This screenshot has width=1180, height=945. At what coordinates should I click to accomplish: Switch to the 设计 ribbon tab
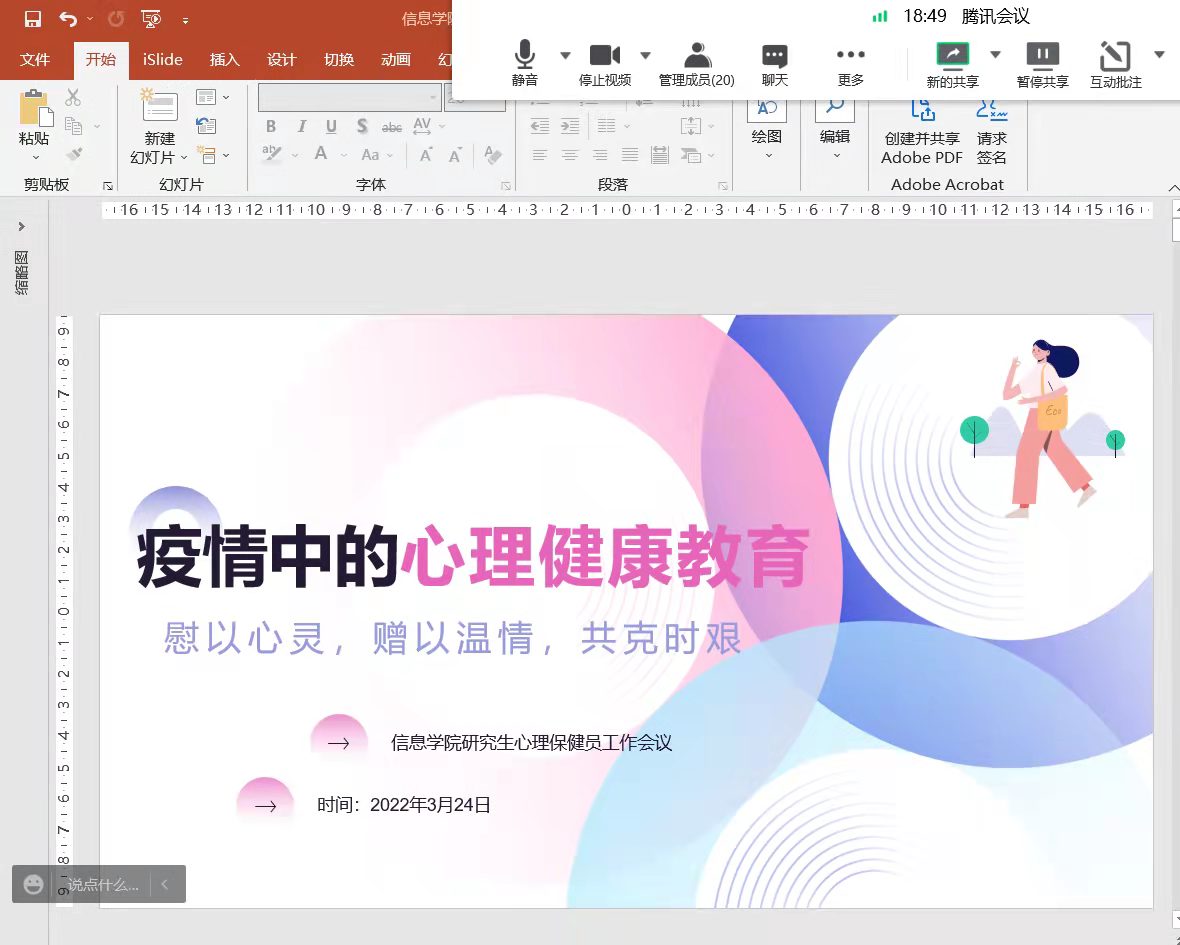click(281, 60)
